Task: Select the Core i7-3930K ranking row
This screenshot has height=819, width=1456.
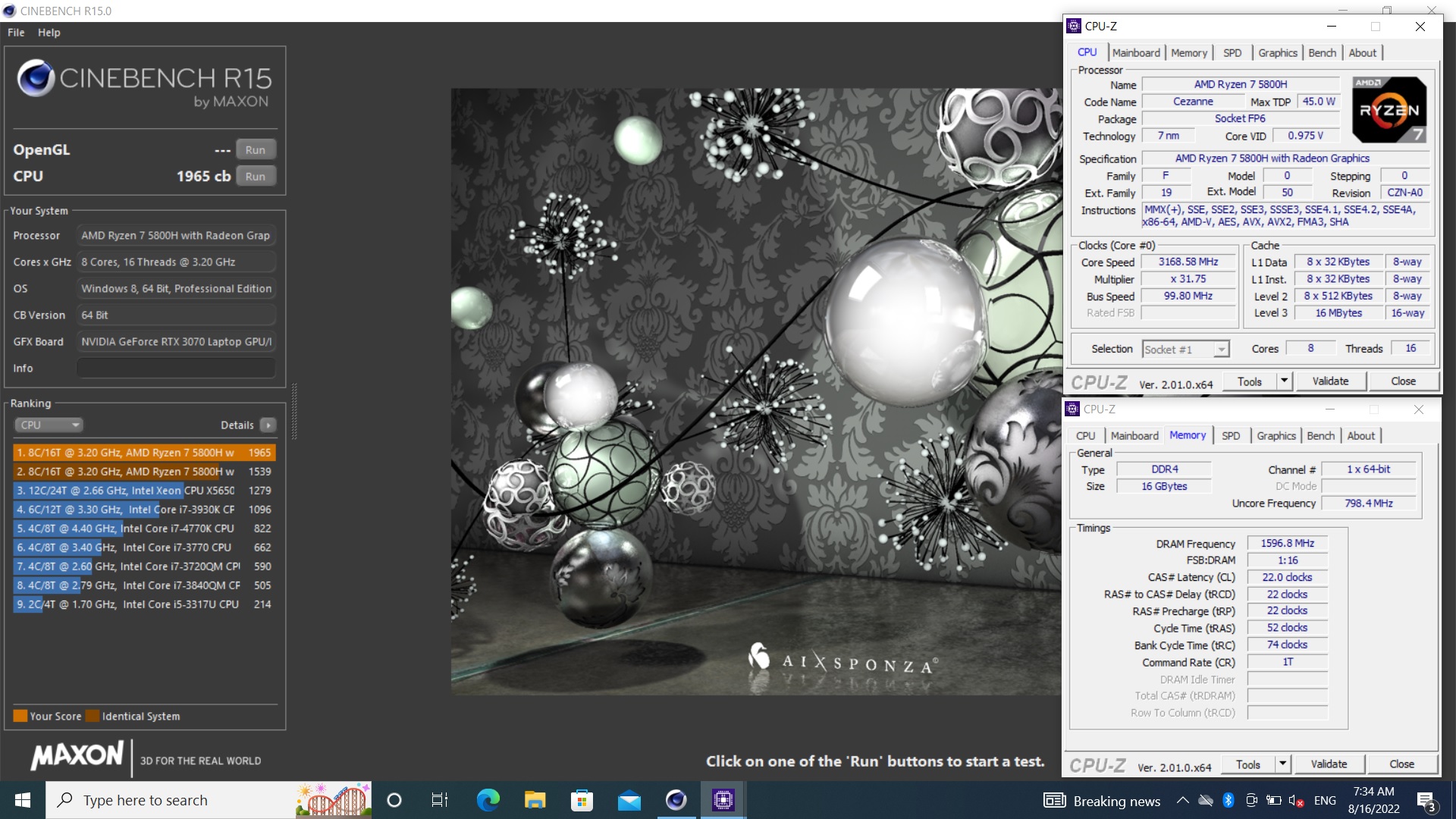Action: [x=144, y=509]
